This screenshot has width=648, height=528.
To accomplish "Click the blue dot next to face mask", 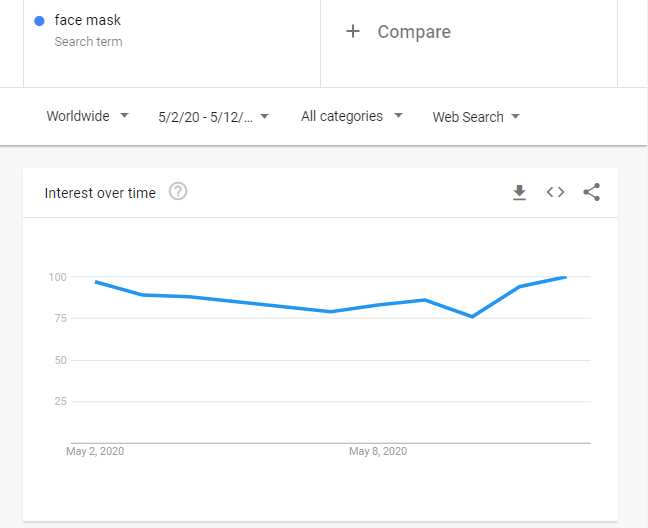I will (x=39, y=21).
